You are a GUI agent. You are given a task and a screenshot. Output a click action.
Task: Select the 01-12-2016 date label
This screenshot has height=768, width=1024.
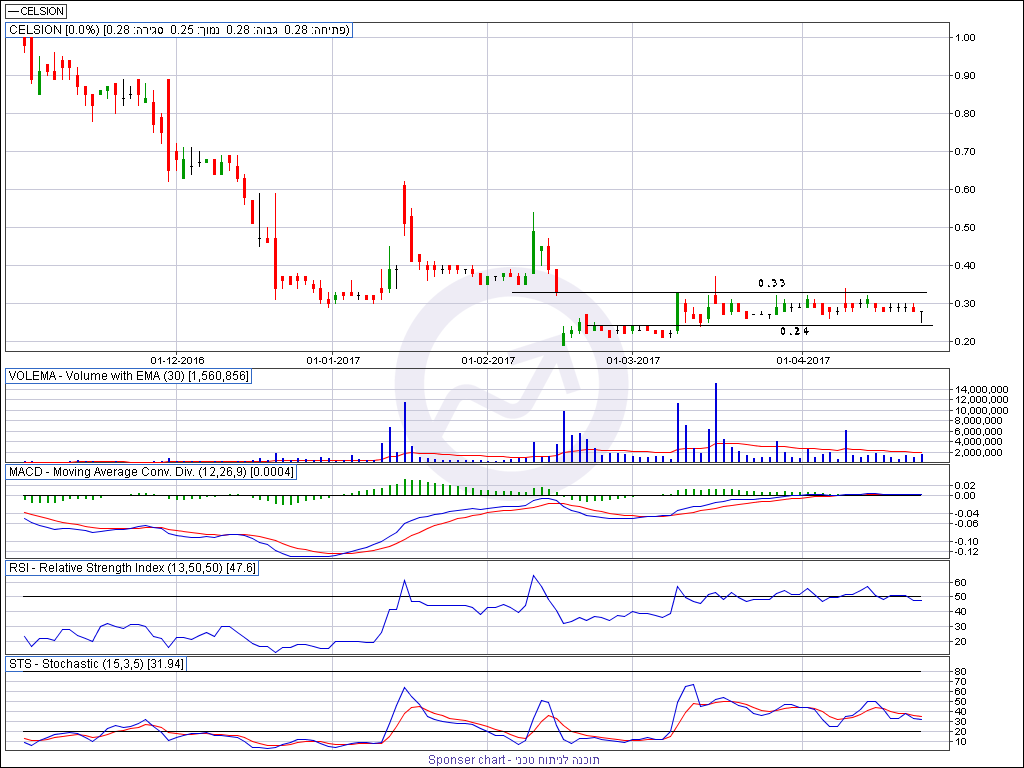pos(177,360)
